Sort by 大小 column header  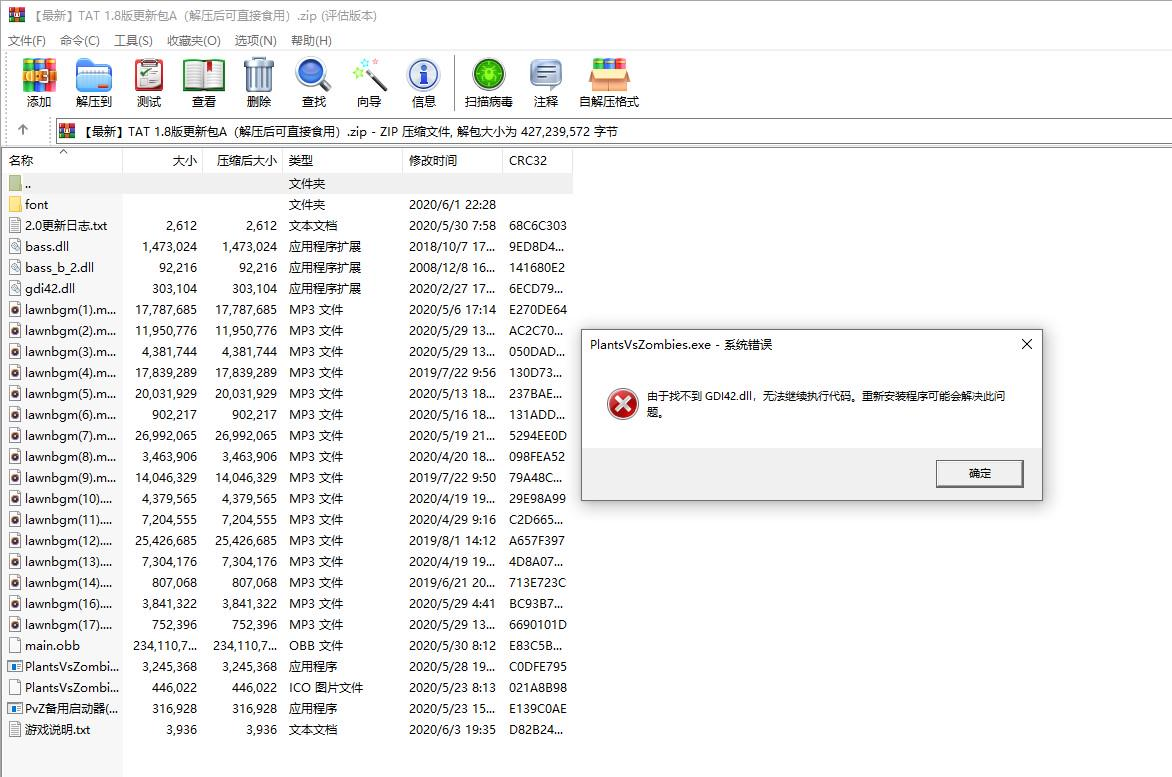coord(163,161)
